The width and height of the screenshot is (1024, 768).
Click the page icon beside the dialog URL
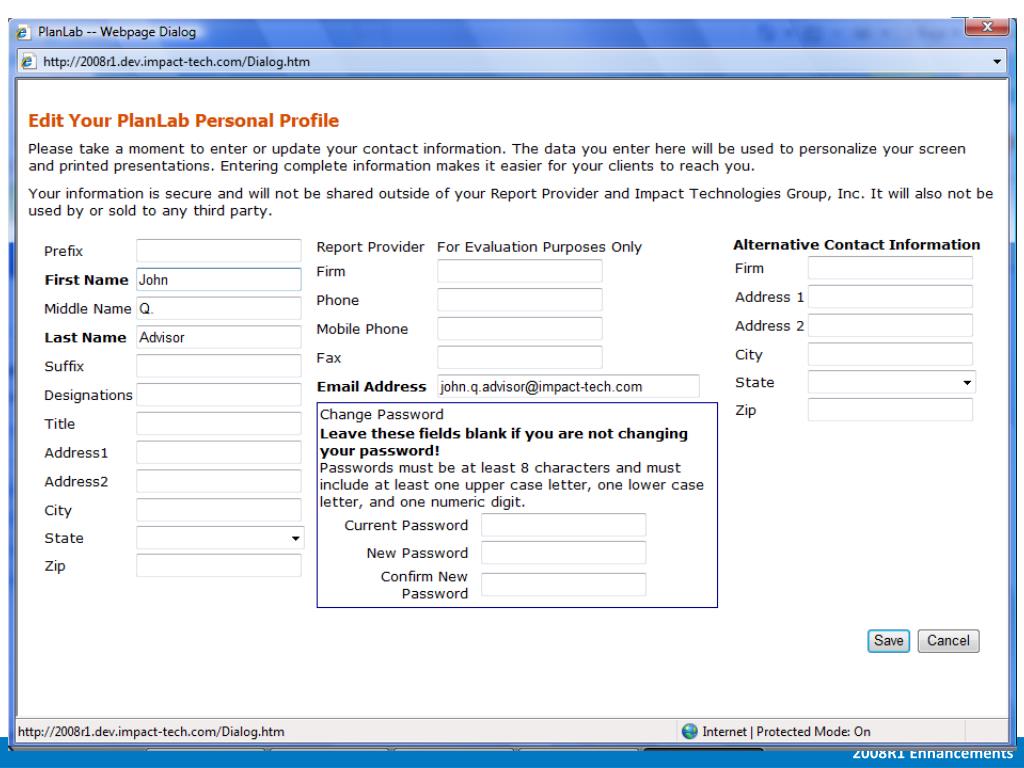28,62
